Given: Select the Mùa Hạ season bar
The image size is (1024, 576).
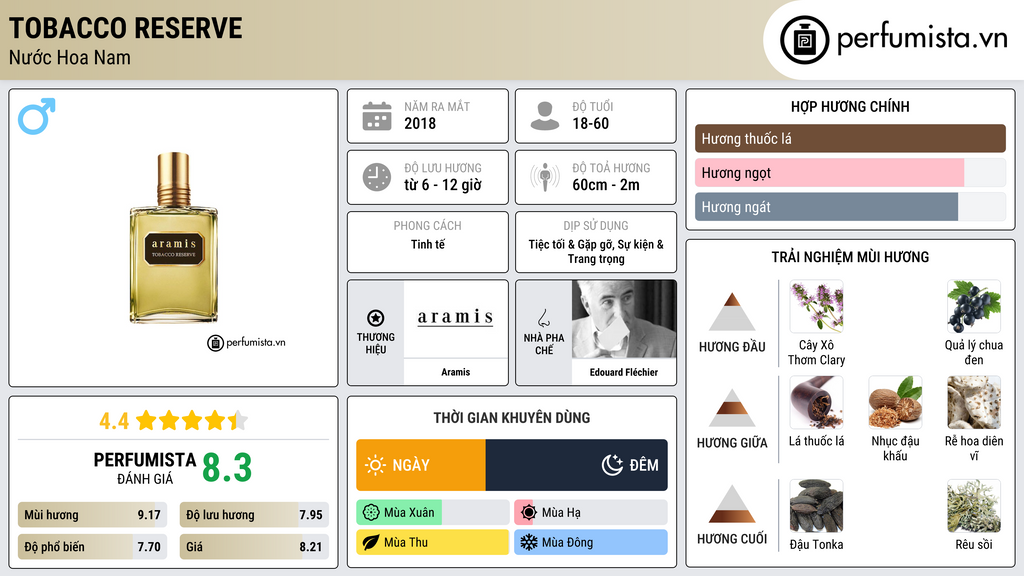Looking at the screenshot, I should (x=590, y=513).
